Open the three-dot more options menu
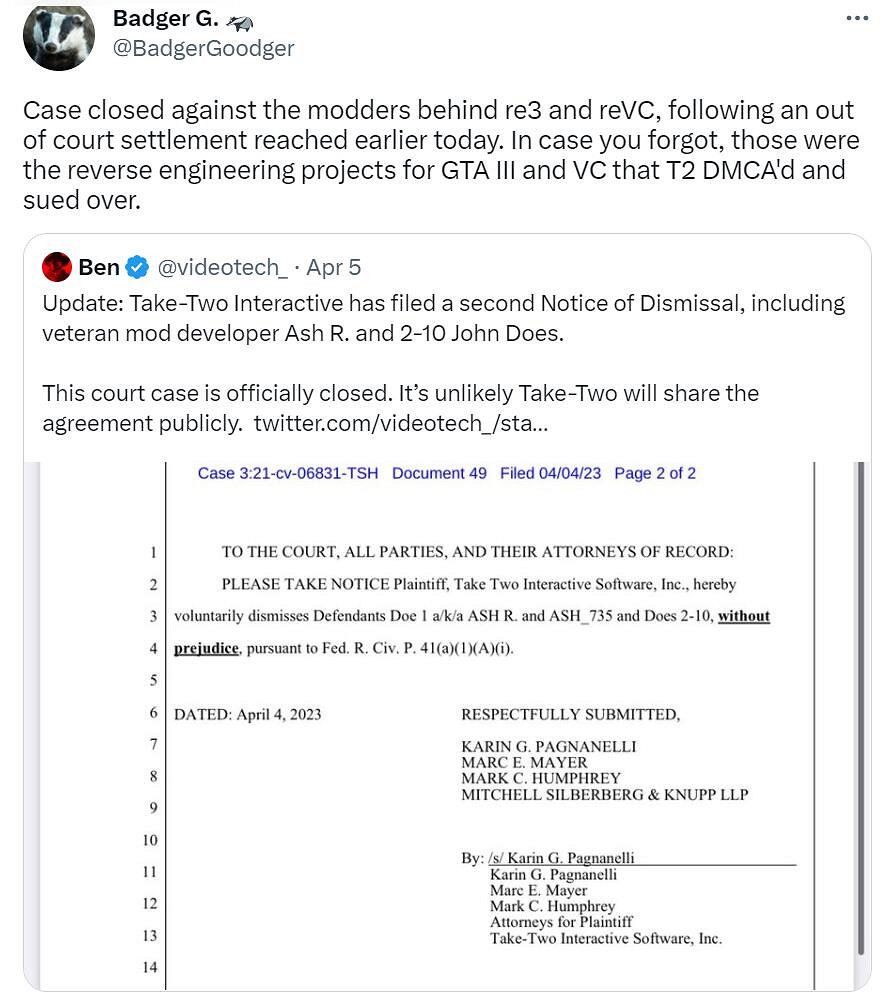The height and width of the screenshot is (993, 896). [x=857, y=18]
